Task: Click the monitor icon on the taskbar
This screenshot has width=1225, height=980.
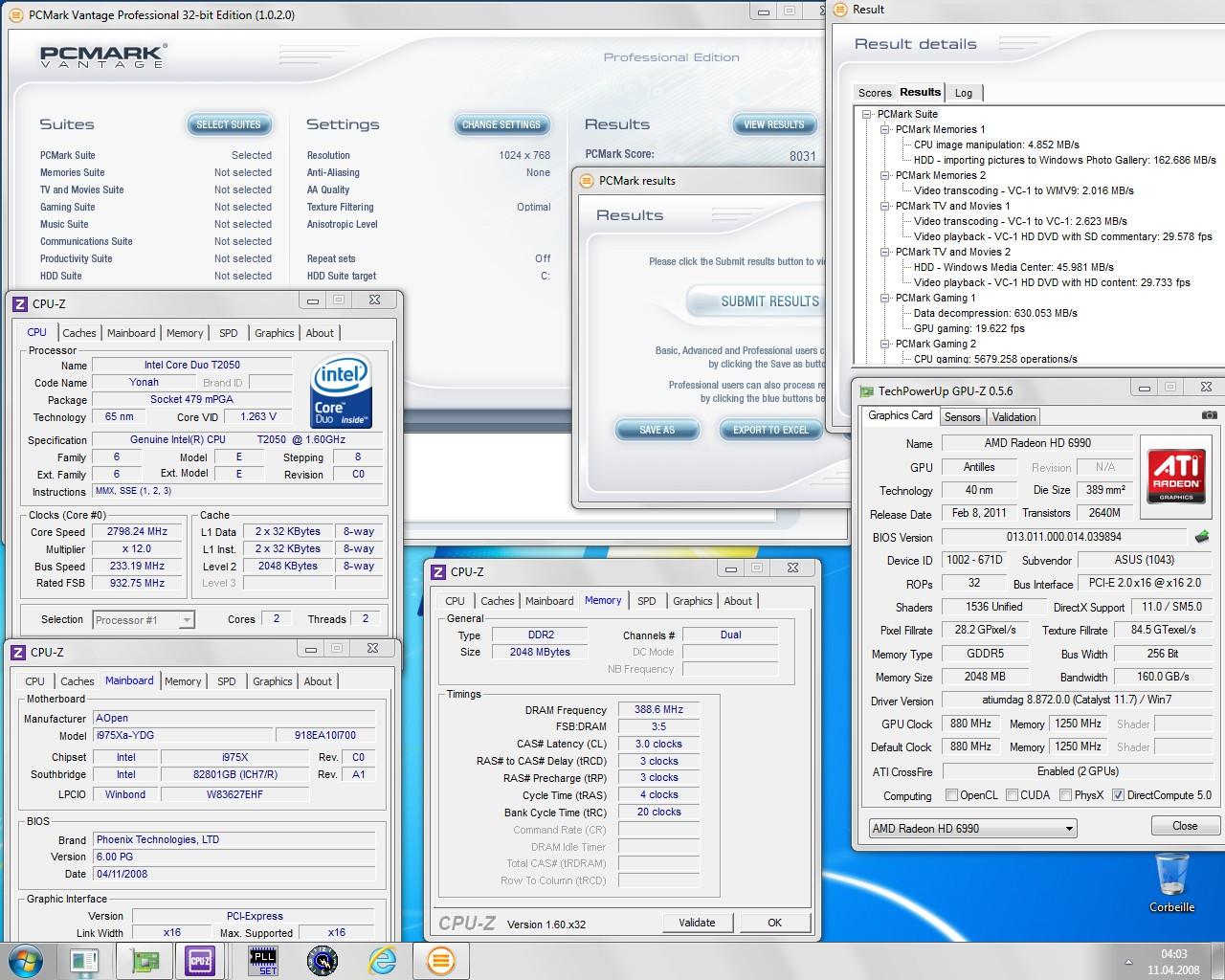Action: (x=84, y=961)
